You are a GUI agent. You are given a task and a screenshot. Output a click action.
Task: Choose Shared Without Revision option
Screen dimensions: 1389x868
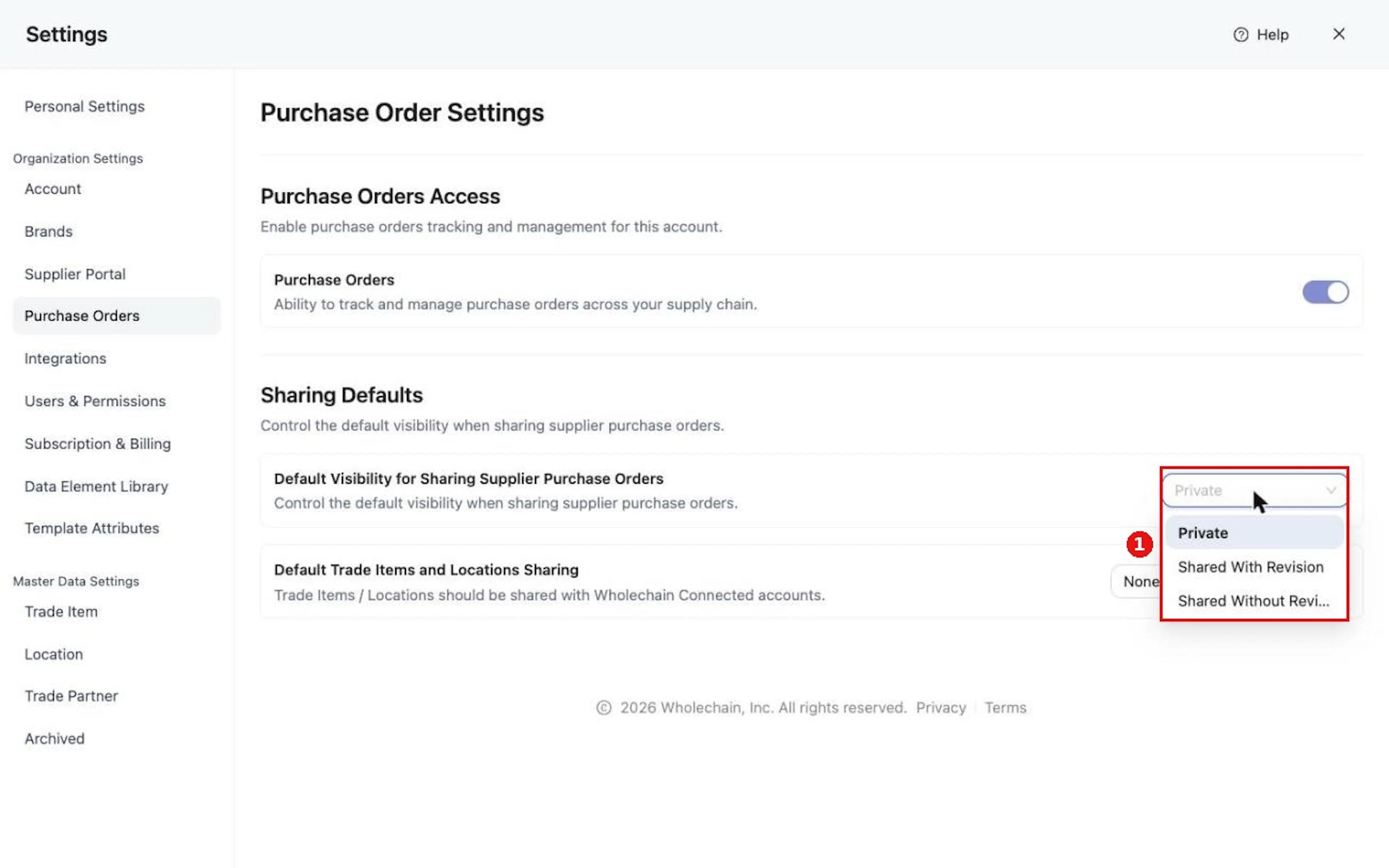coord(1254,600)
